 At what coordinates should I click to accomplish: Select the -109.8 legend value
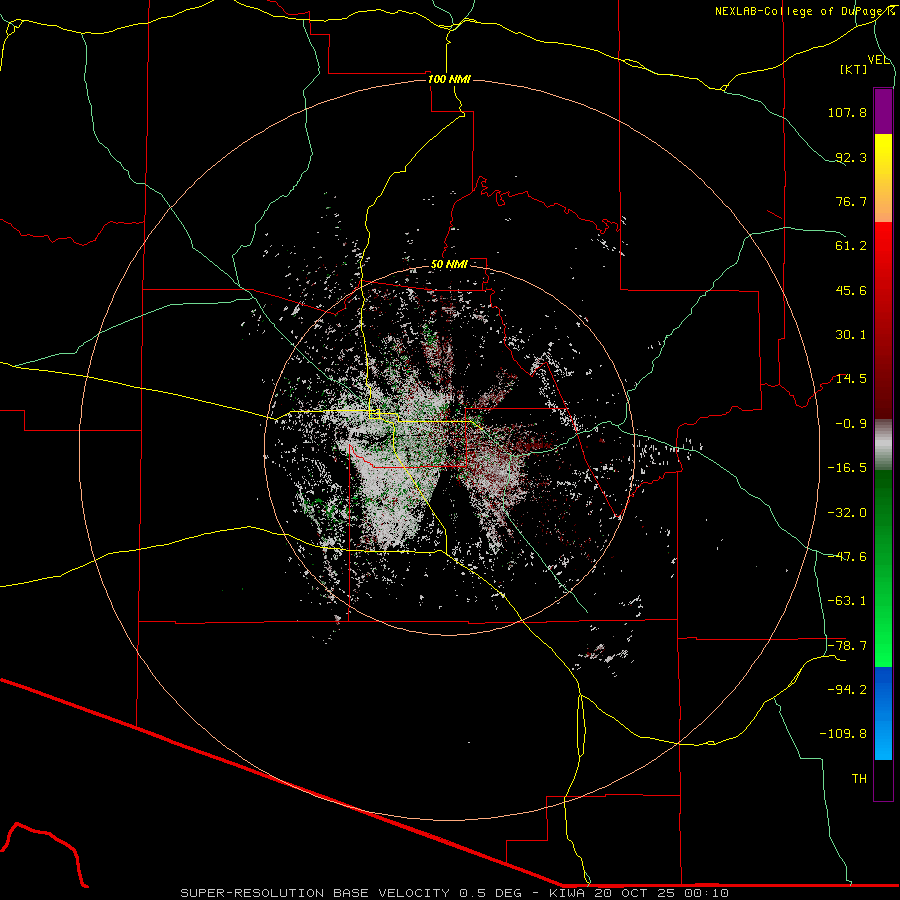843,734
